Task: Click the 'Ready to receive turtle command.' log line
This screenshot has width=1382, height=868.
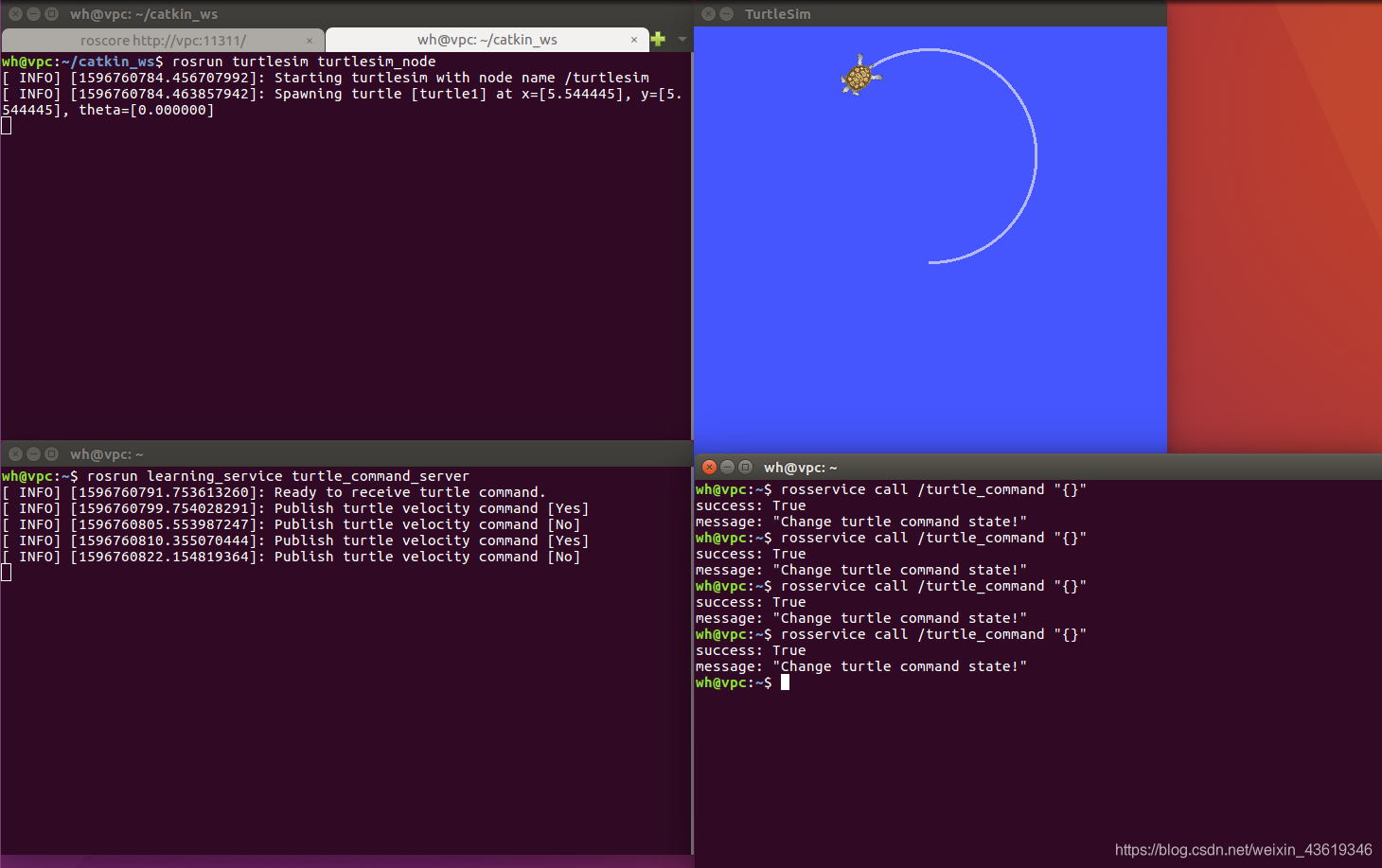Action: 274,492
